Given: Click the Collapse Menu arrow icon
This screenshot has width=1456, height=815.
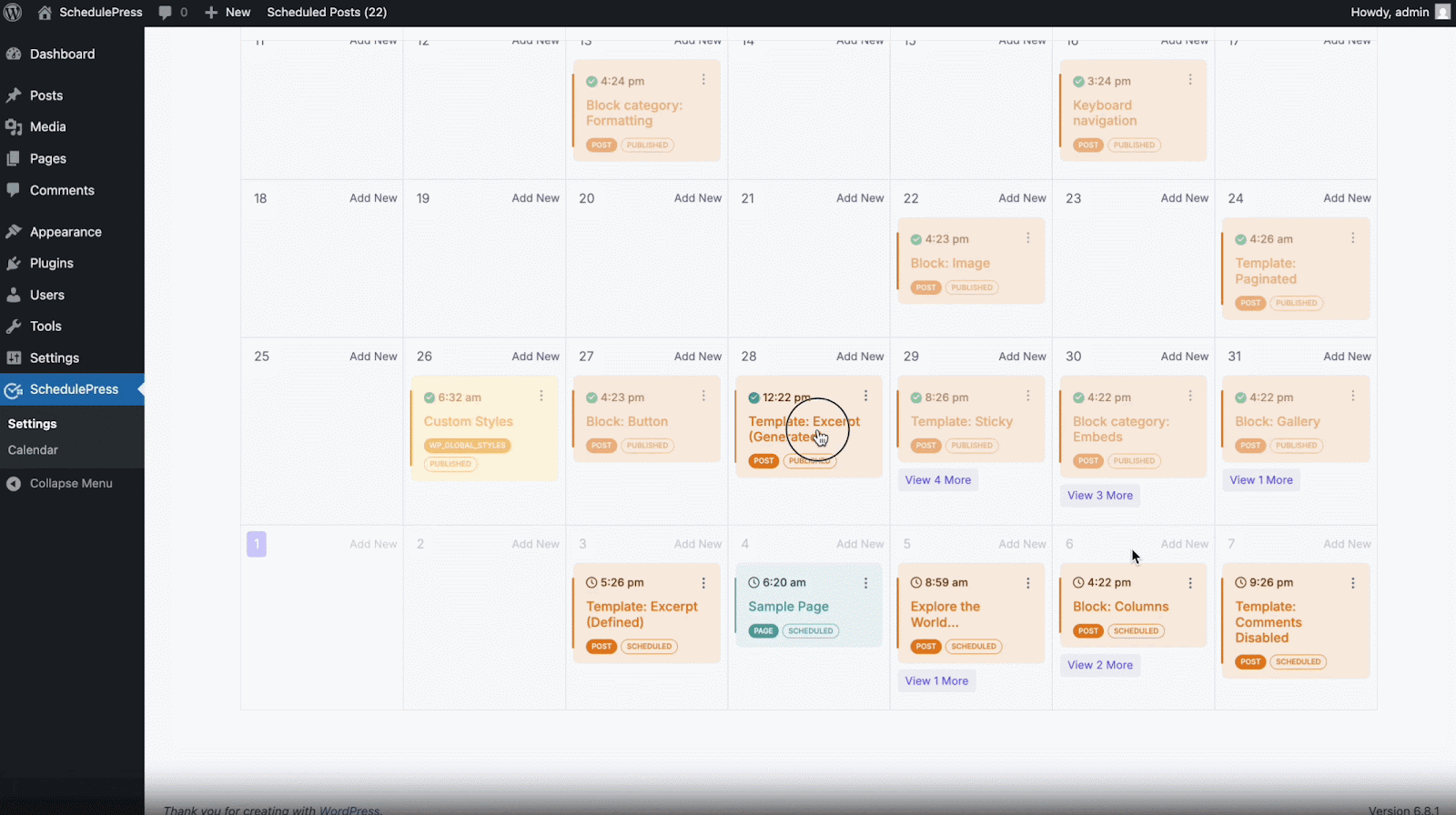Looking at the screenshot, I should pos(14,484).
